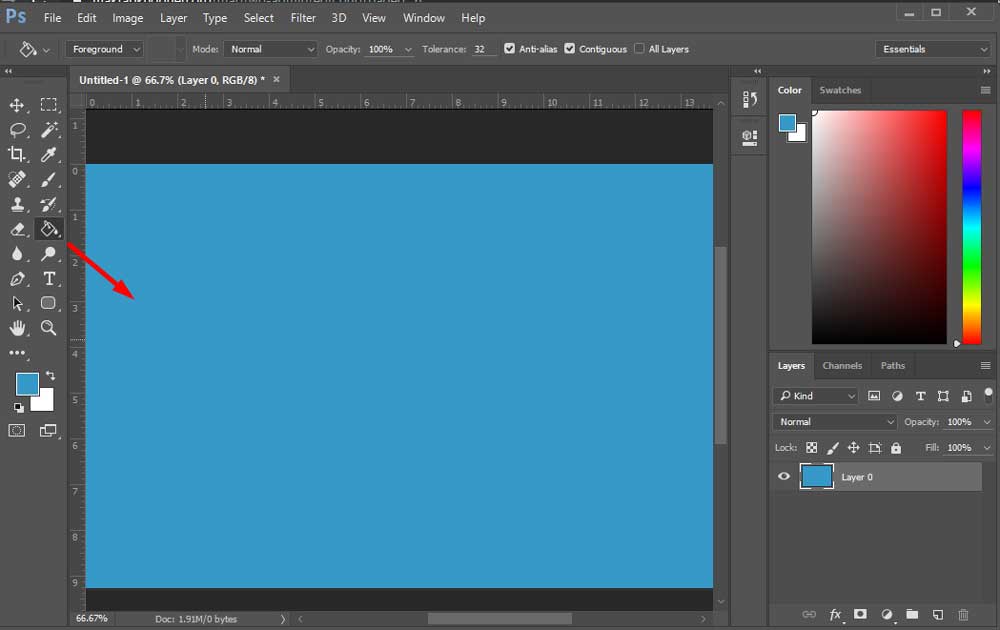1000x630 pixels.
Task: Switch to the Channels tab
Action: (x=842, y=365)
